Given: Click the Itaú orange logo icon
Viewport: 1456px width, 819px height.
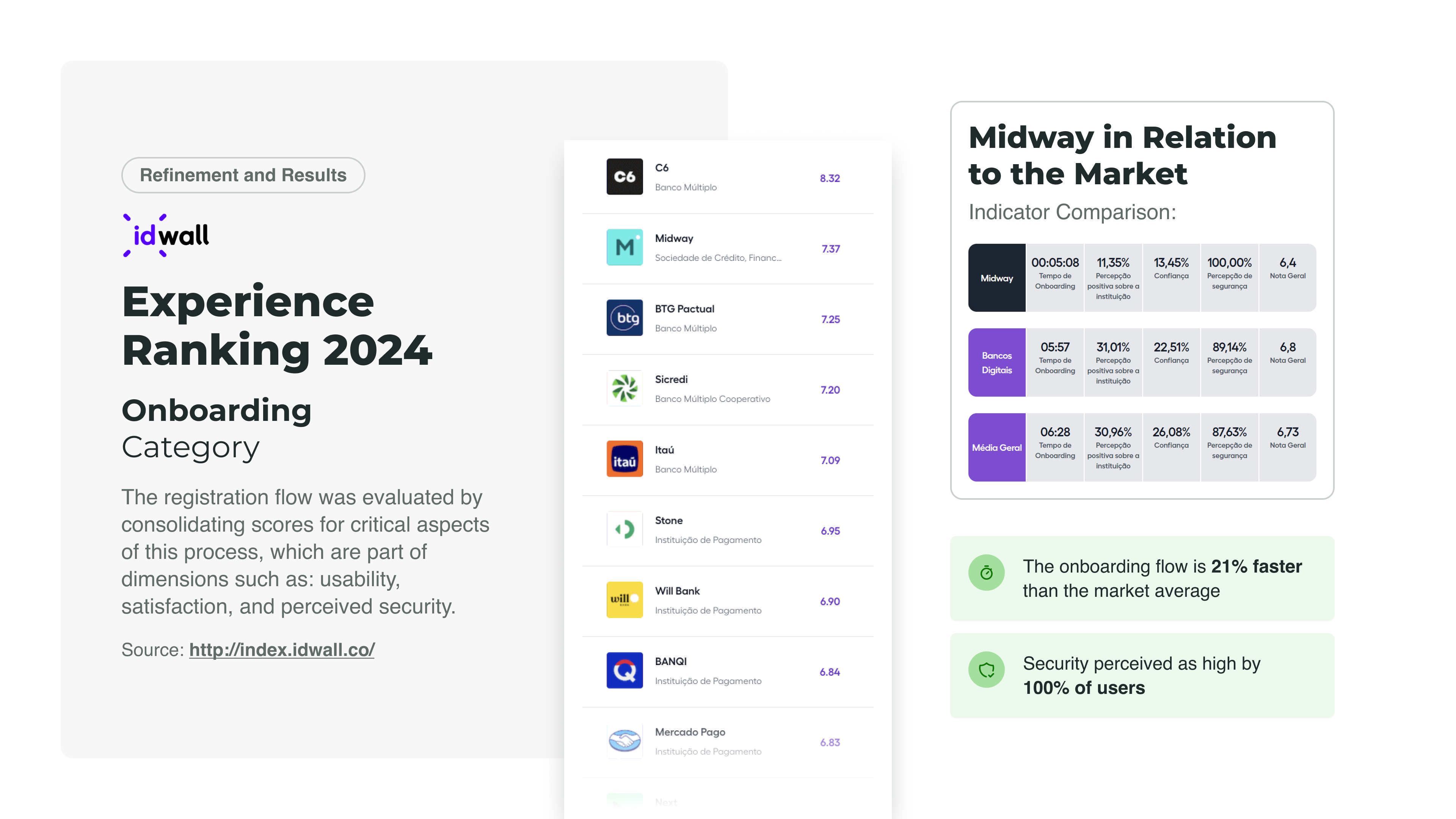Looking at the screenshot, I should [624, 459].
